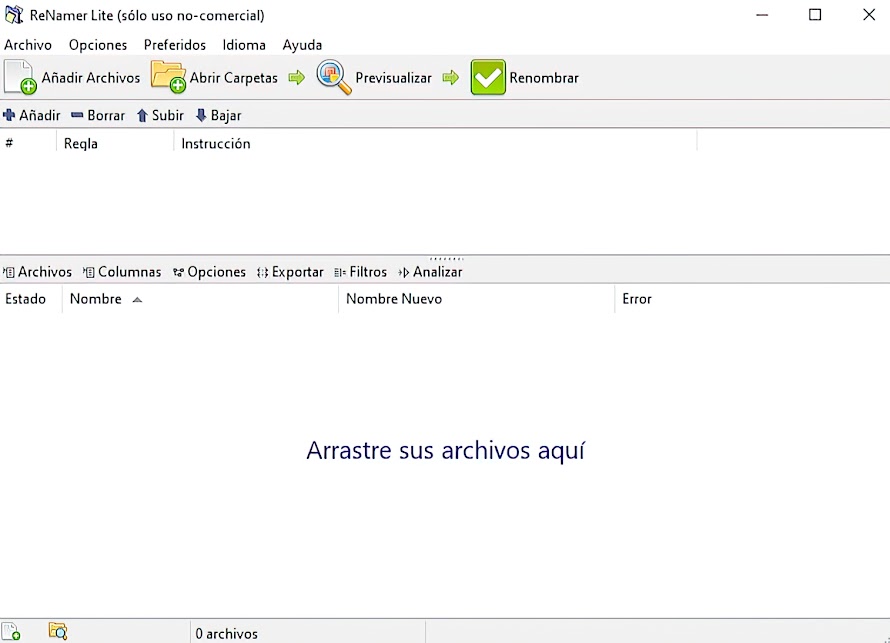890x643 pixels.
Task: Click the Previsualizar magnifier icon
Action: (x=334, y=77)
